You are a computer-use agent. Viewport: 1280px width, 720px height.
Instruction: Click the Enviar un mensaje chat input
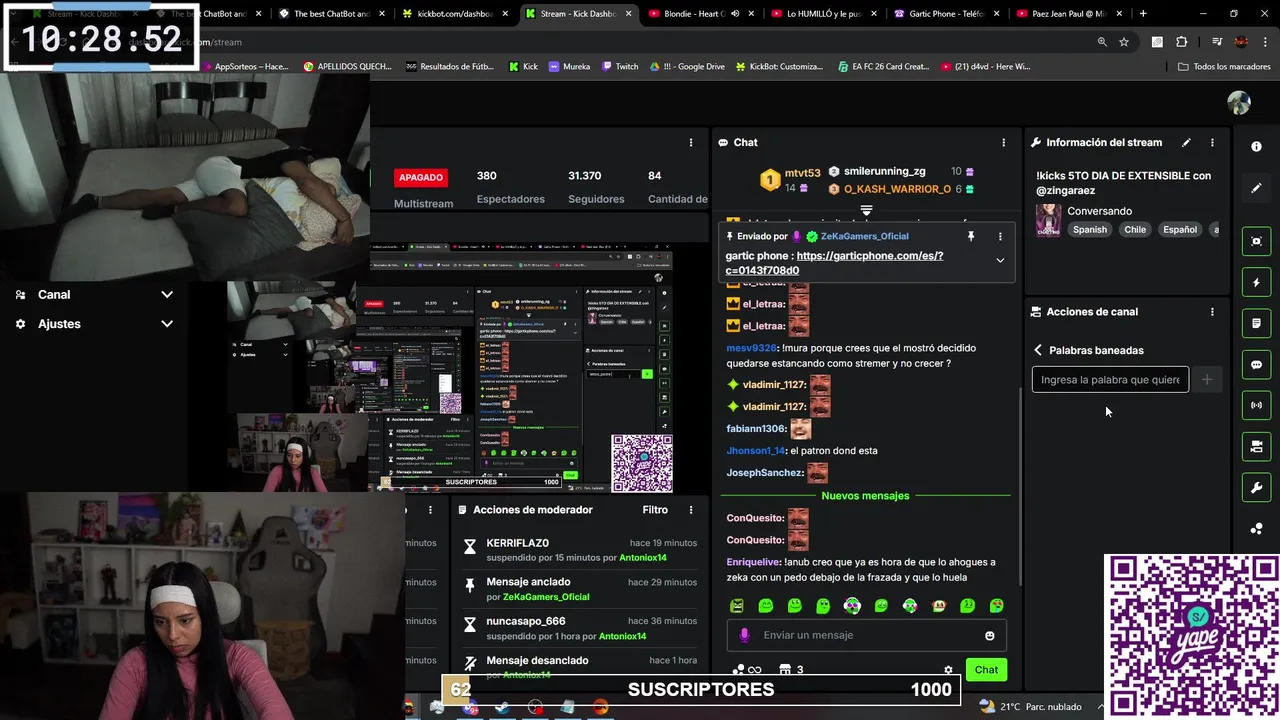(x=868, y=635)
